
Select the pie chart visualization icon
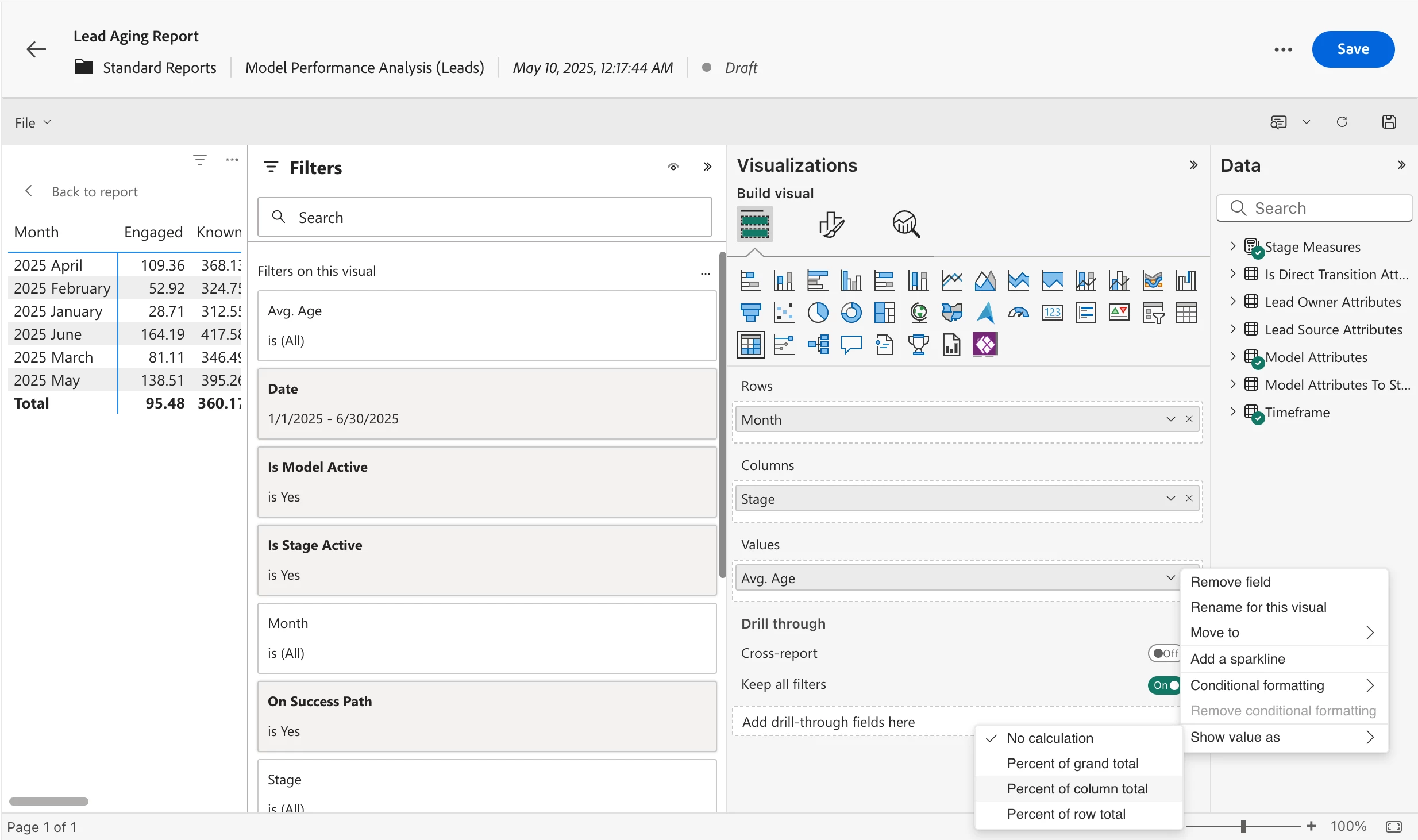coord(818,313)
